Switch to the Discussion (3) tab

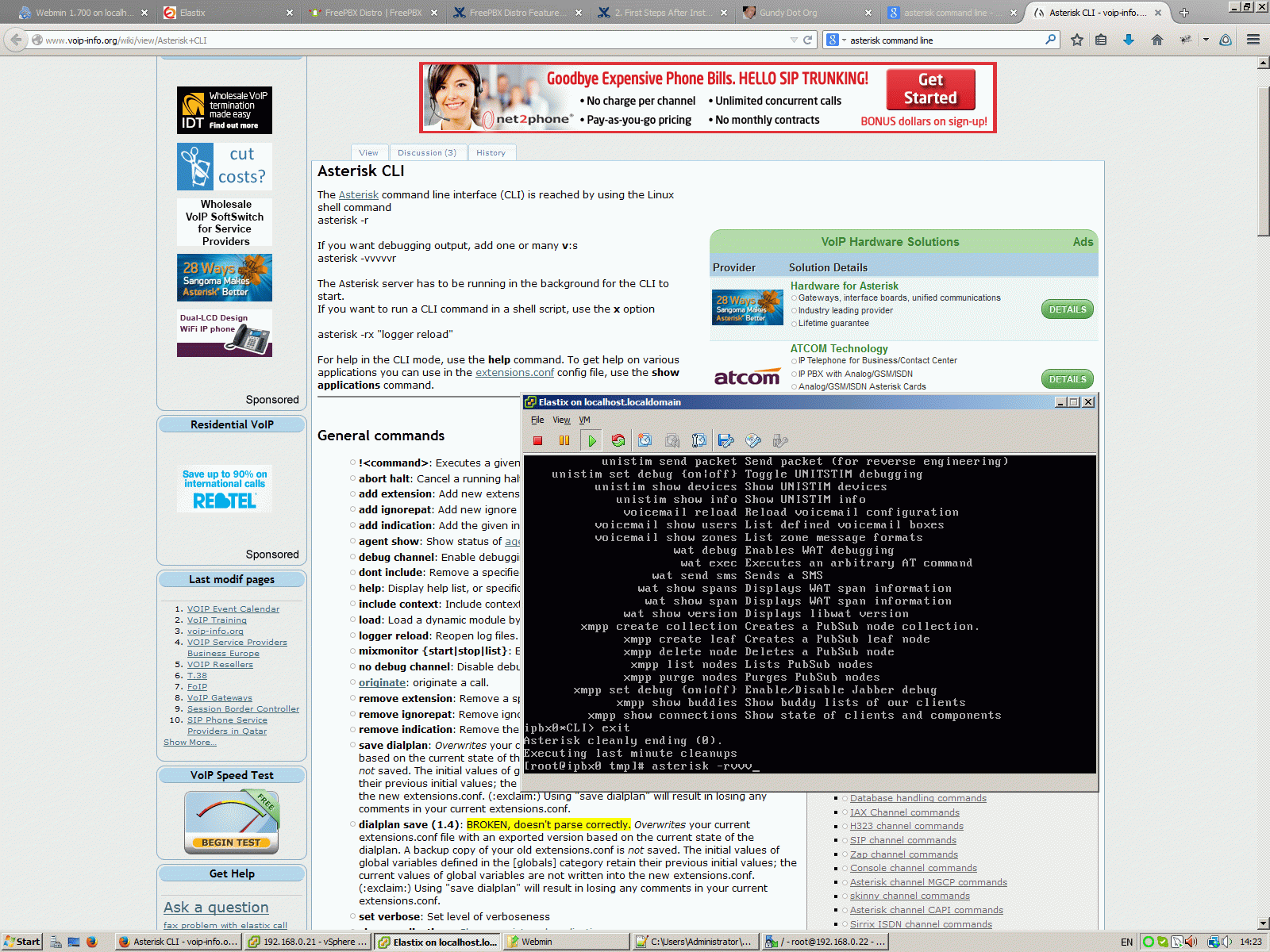(427, 152)
